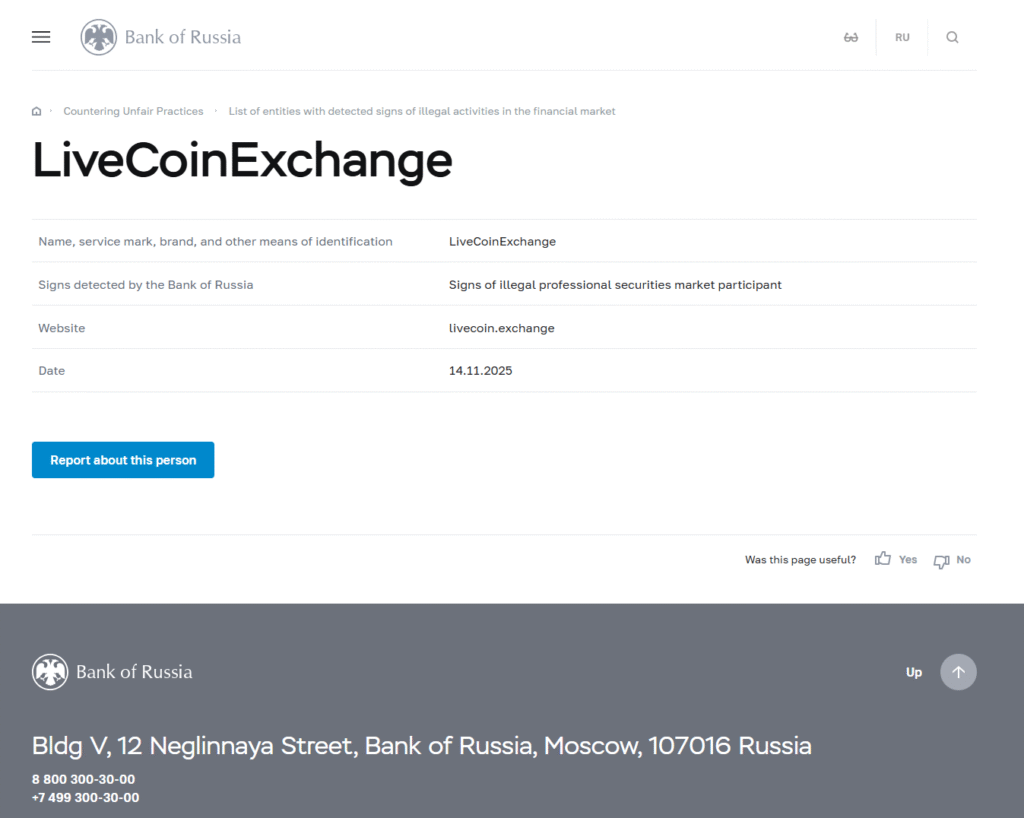Visit the livecoin.exchange website link
The width and height of the screenshot is (1024, 818).
click(x=502, y=328)
